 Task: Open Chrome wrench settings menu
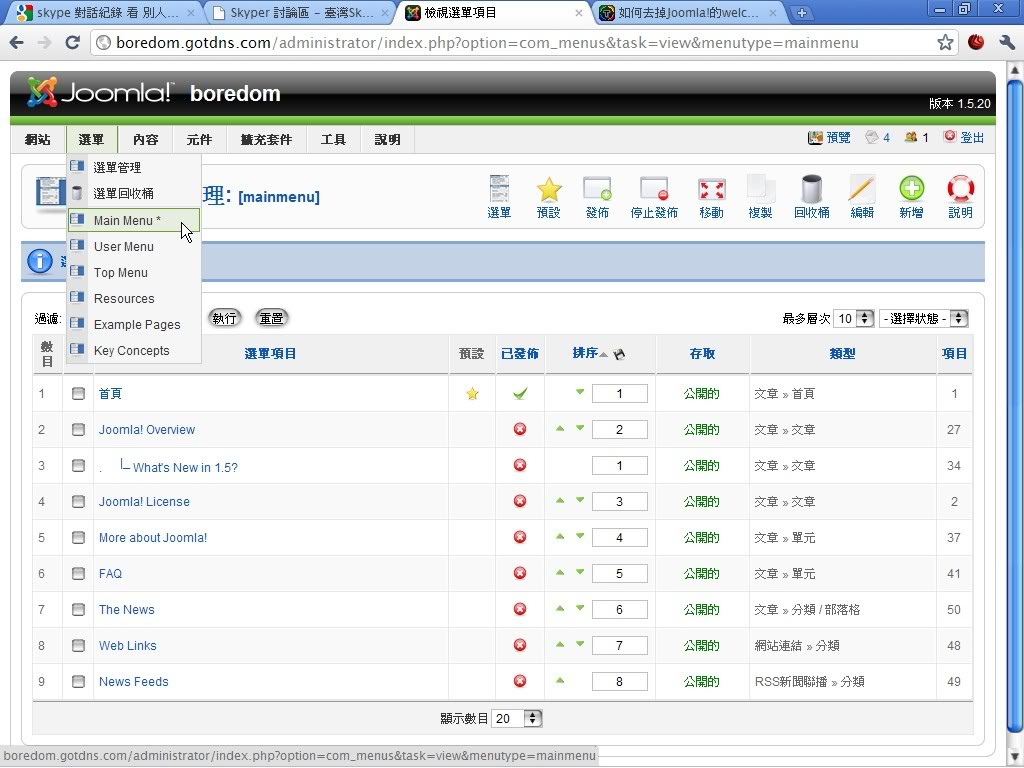point(1006,43)
